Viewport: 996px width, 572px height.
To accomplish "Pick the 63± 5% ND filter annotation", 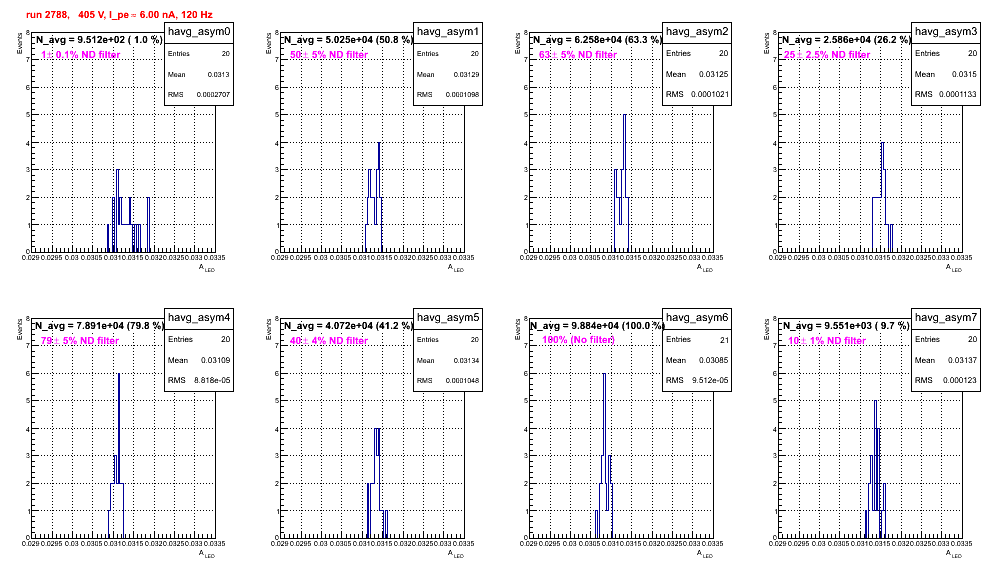I will [x=578, y=55].
